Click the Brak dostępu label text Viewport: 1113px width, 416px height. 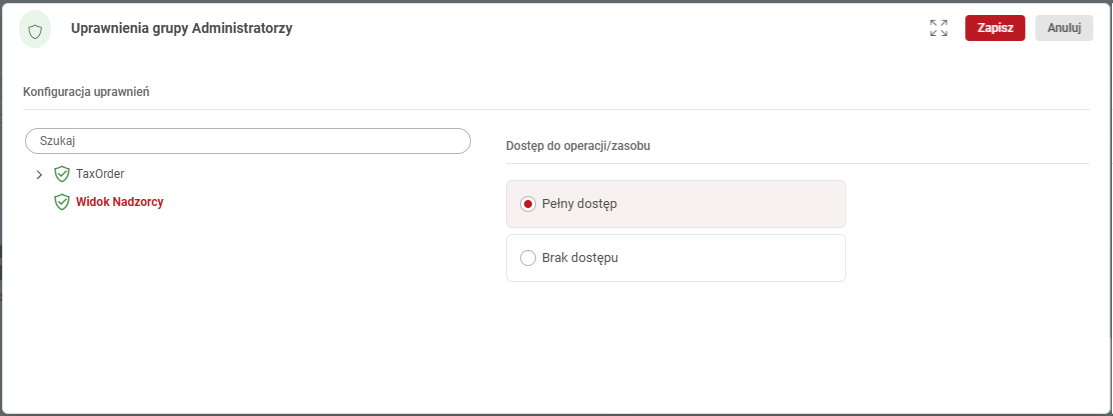pyautogui.click(x=579, y=258)
